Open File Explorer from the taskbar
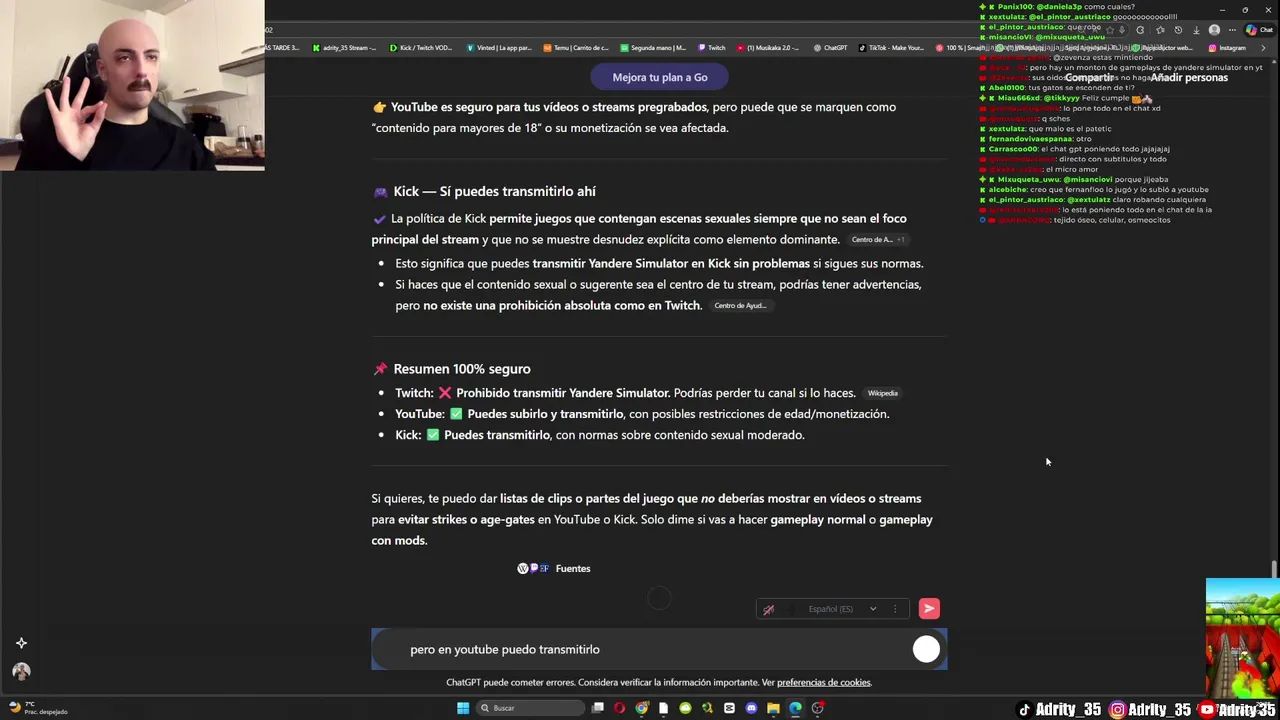 (773, 708)
